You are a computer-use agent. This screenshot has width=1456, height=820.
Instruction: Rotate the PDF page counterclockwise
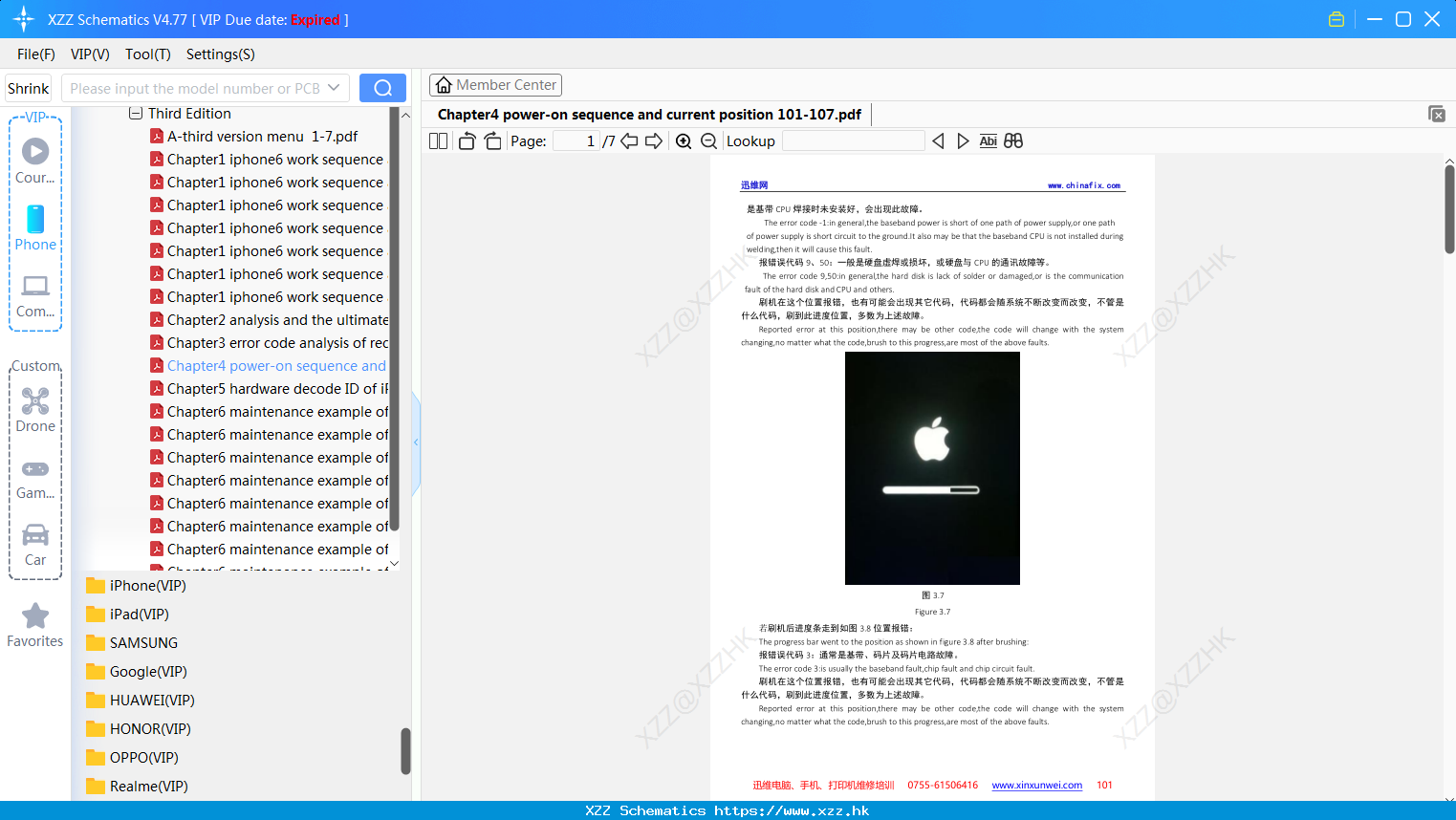tap(467, 141)
